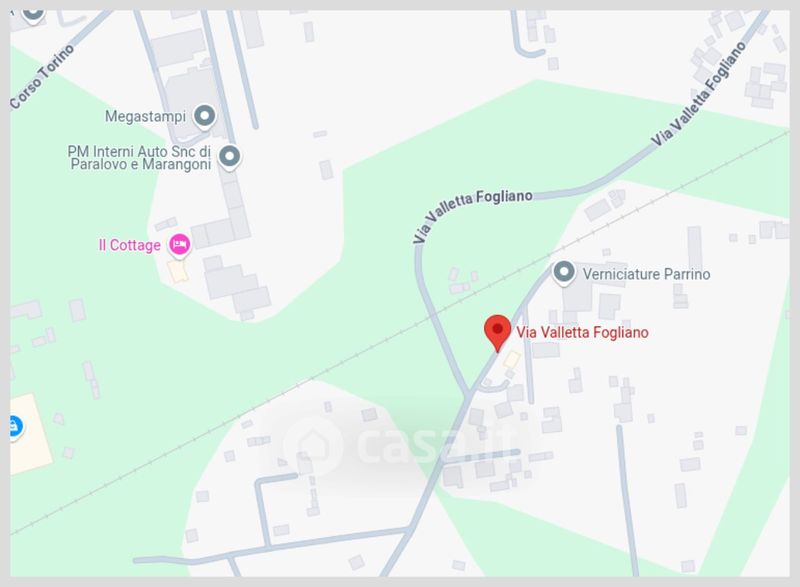Click the yellow building below Il Cottage icon

[x=178, y=271]
